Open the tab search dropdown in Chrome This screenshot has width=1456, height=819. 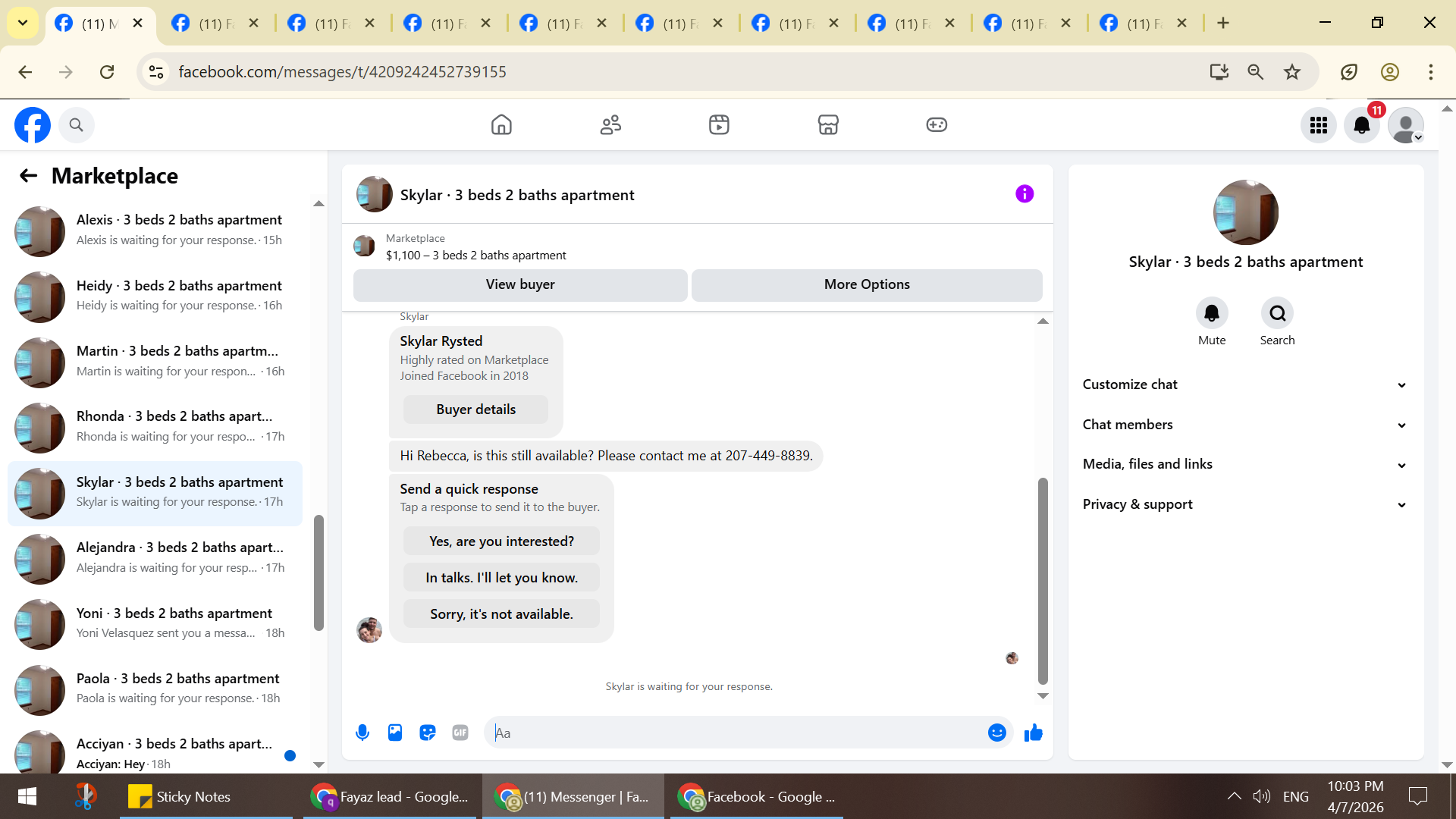[x=23, y=23]
